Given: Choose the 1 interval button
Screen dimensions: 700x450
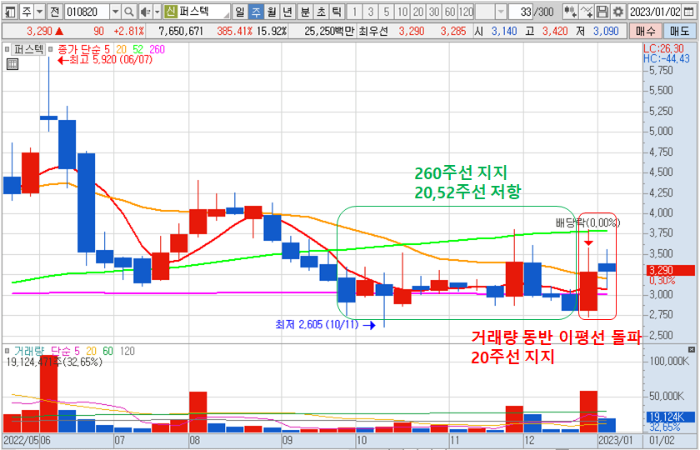Looking at the screenshot, I should pos(354,11).
